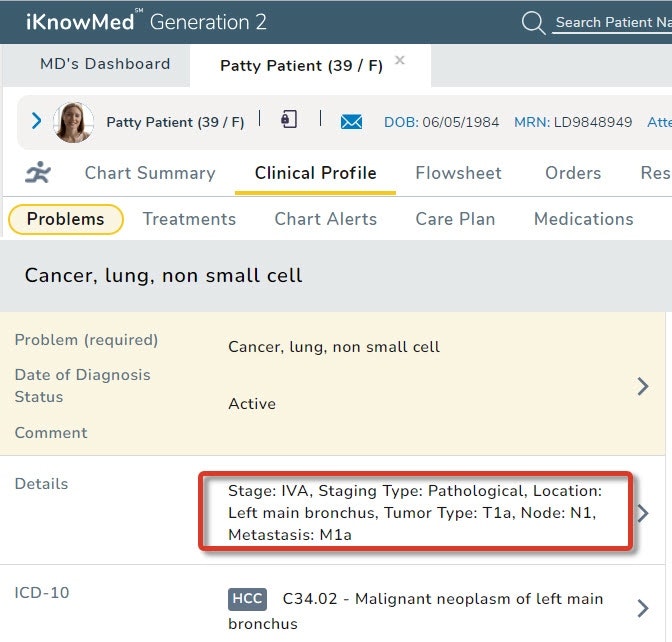Open the Chart Summary tab
672x642 pixels.
pos(150,173)
